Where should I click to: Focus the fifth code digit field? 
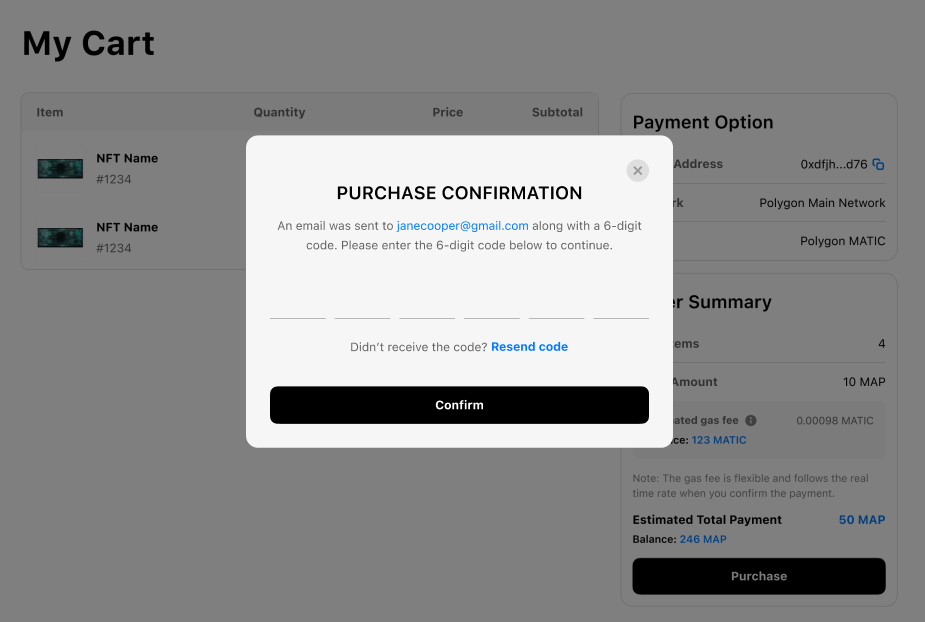point(556,304)
